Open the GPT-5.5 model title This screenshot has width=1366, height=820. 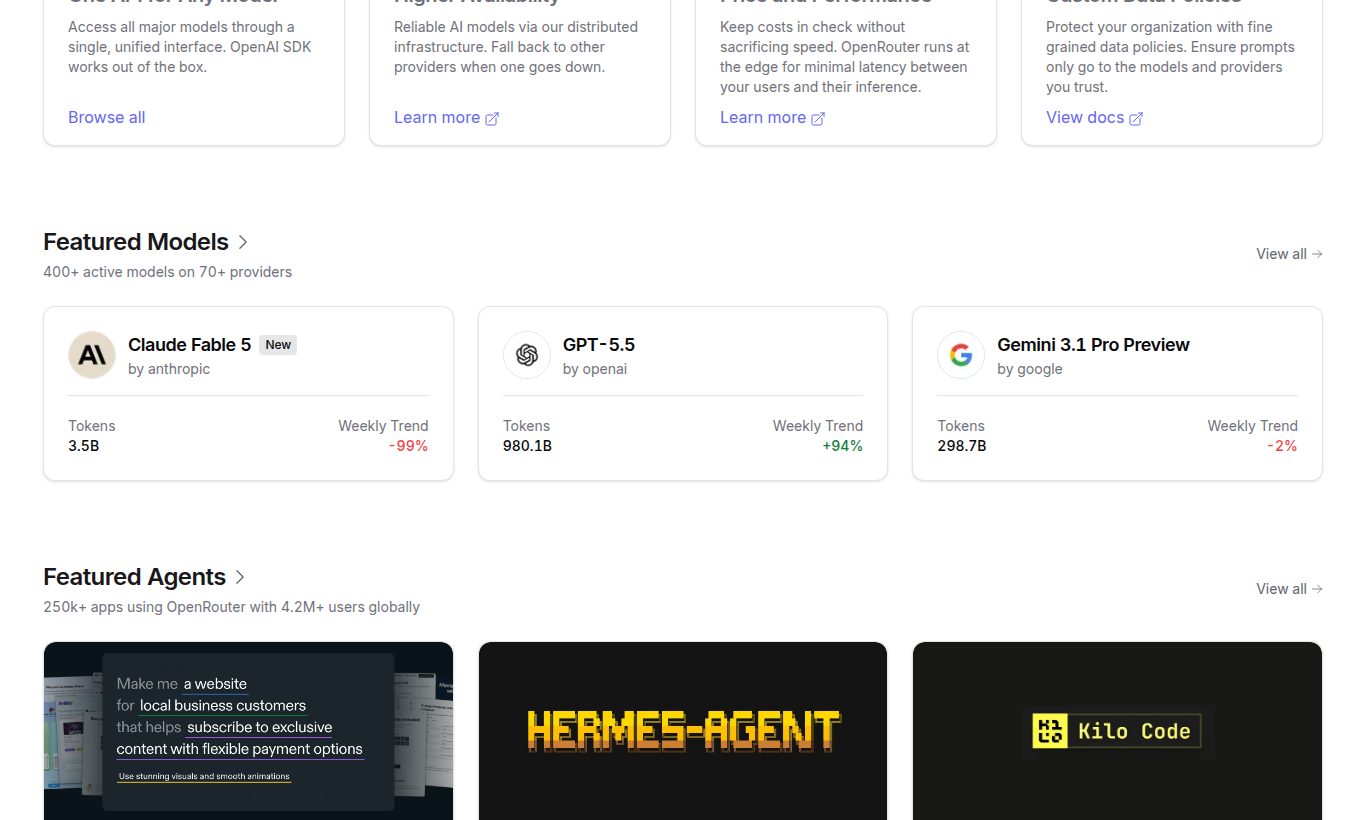point(599,345)
